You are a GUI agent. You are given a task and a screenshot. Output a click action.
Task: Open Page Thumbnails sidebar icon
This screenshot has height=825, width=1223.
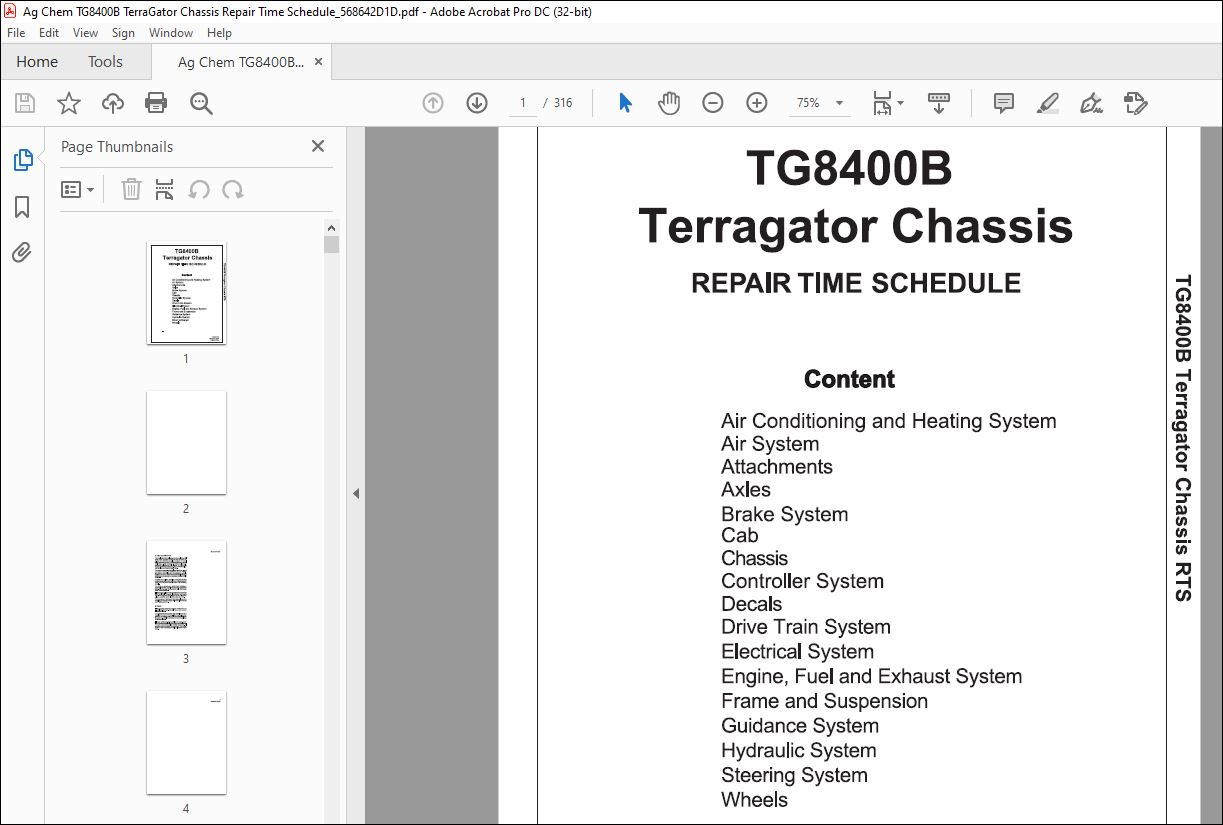(x=22, y=160)
